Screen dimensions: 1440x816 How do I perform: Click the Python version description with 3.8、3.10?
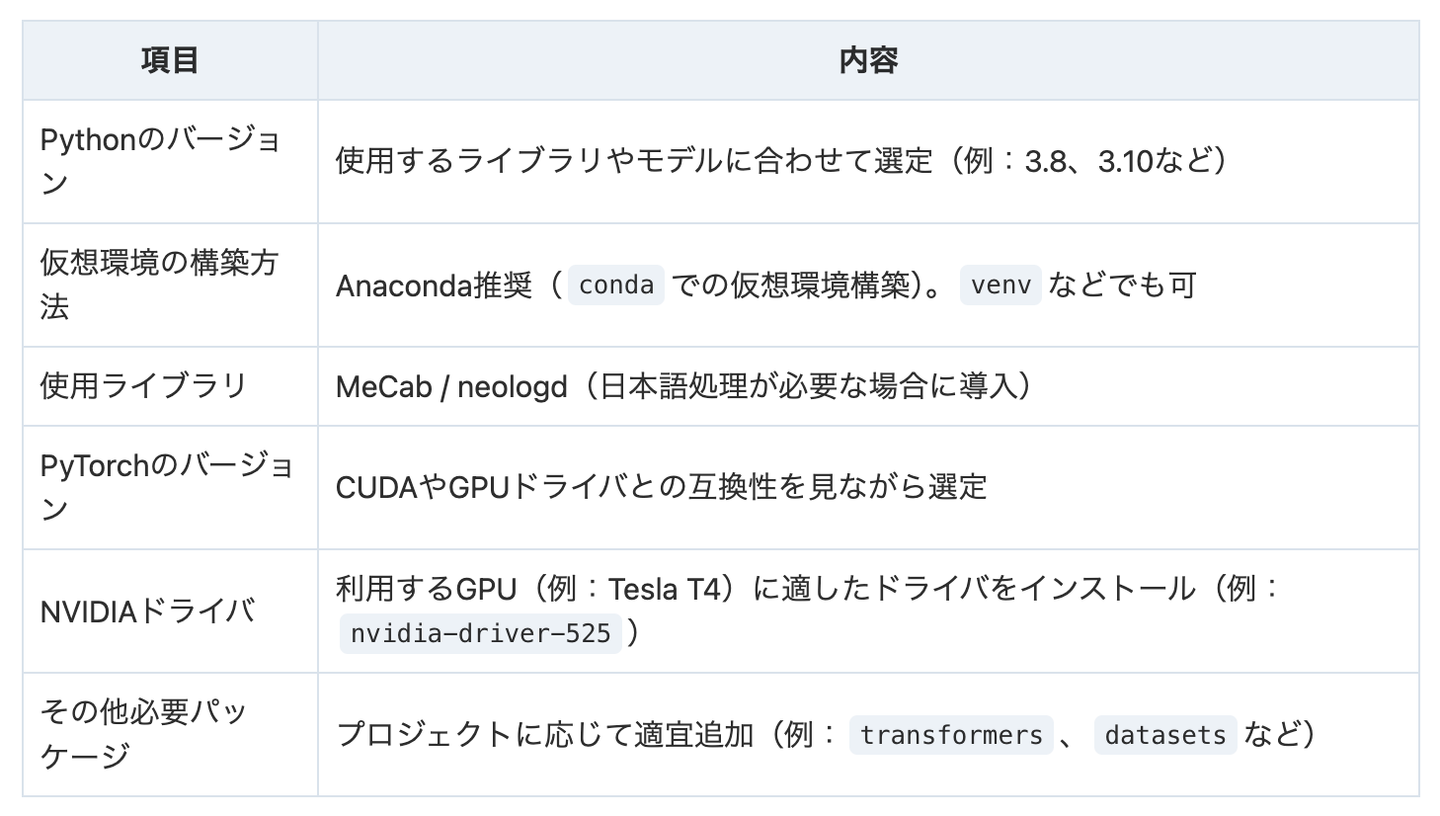click(781, 162)
